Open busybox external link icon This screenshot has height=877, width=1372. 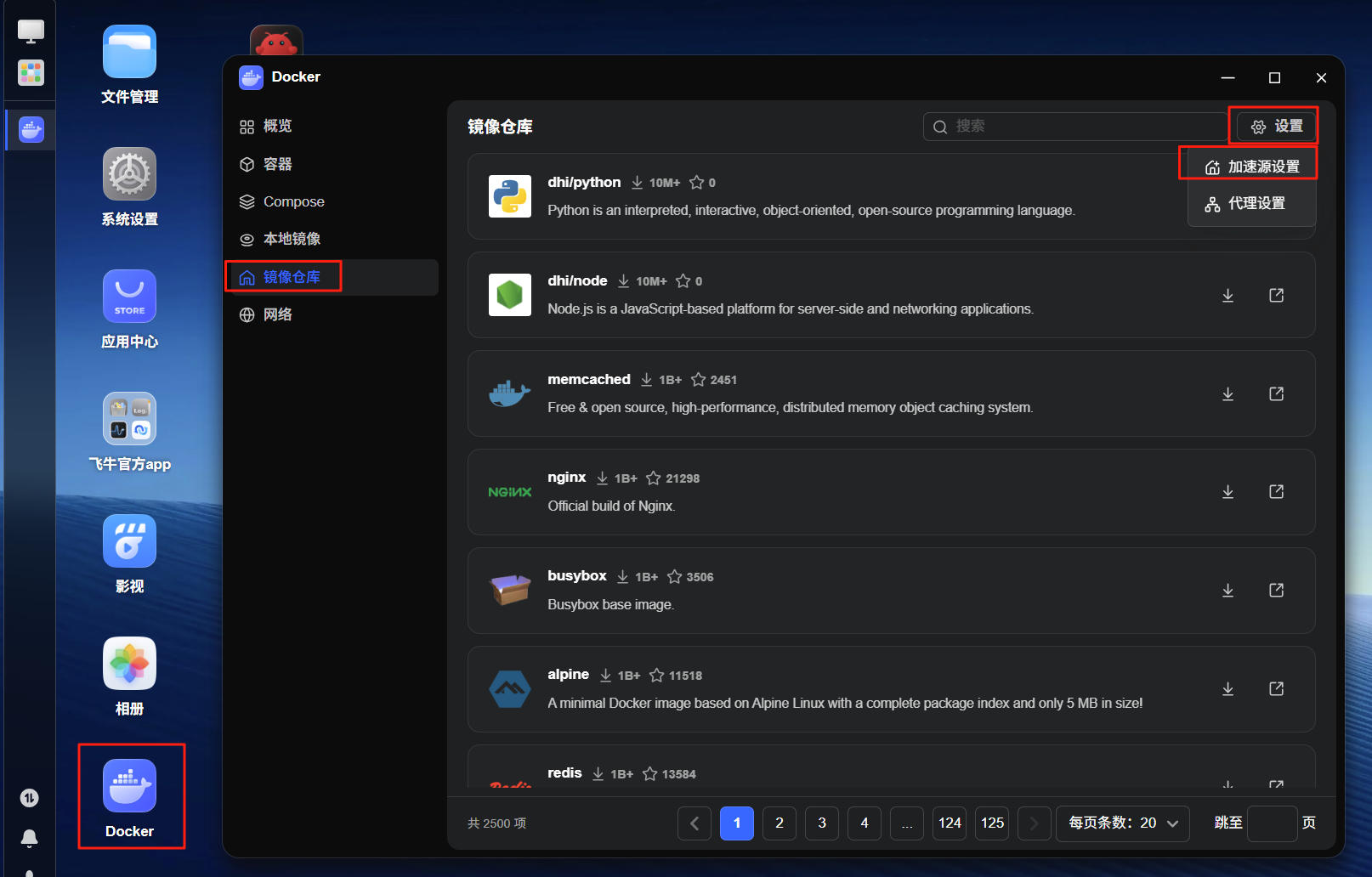click(1276, 590)
